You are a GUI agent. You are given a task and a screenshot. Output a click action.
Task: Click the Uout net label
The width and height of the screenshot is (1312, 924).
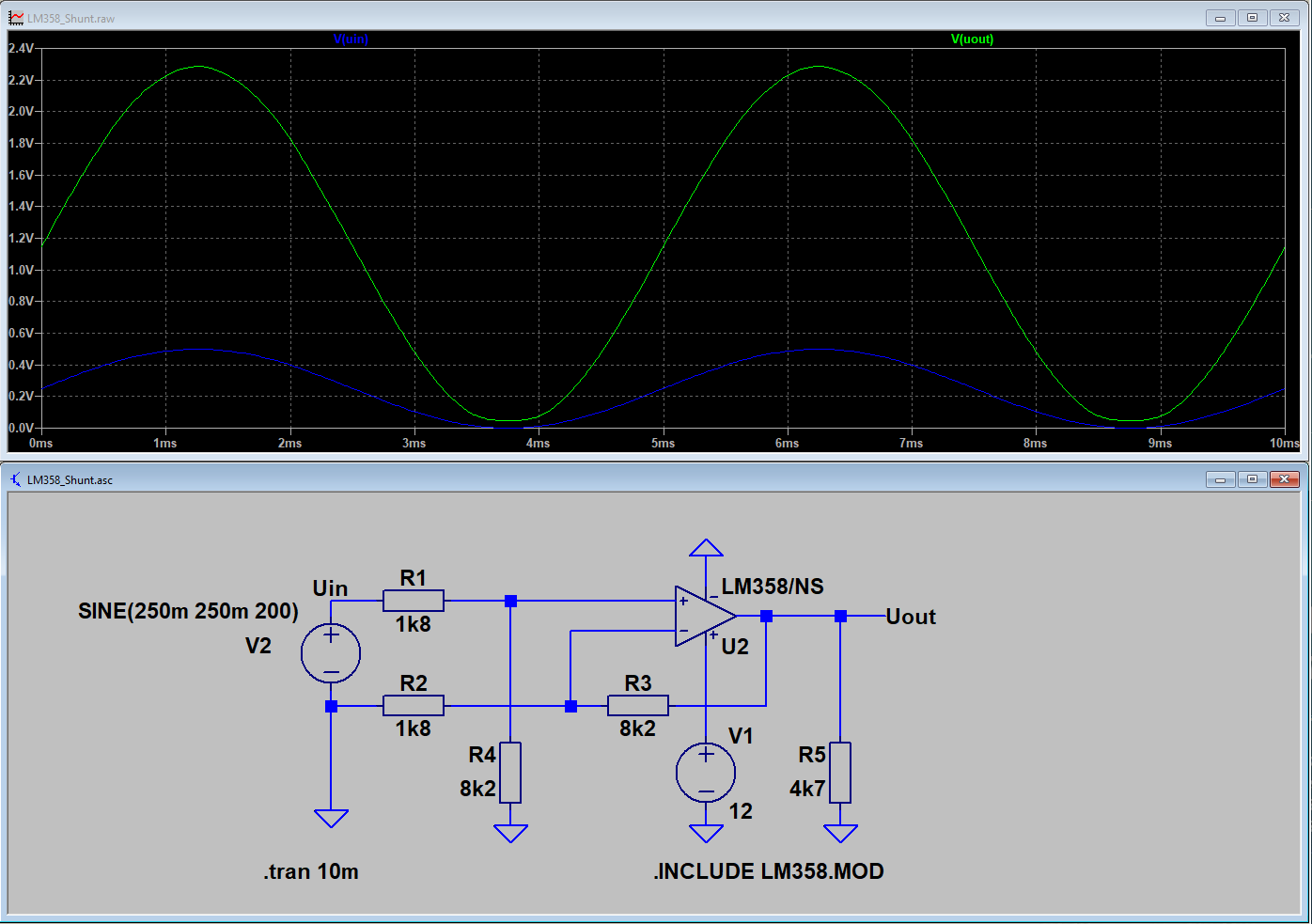tap(910, 617)
